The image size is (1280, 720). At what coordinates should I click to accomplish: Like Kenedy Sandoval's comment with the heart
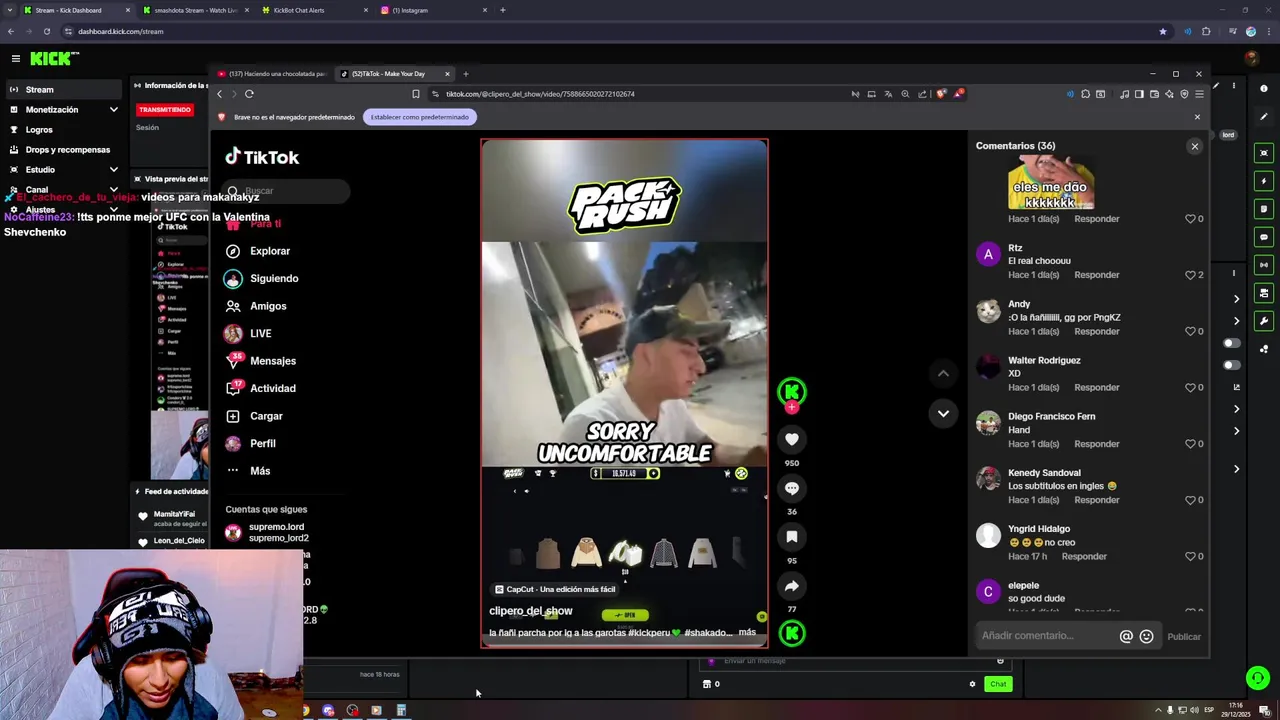1190,500
